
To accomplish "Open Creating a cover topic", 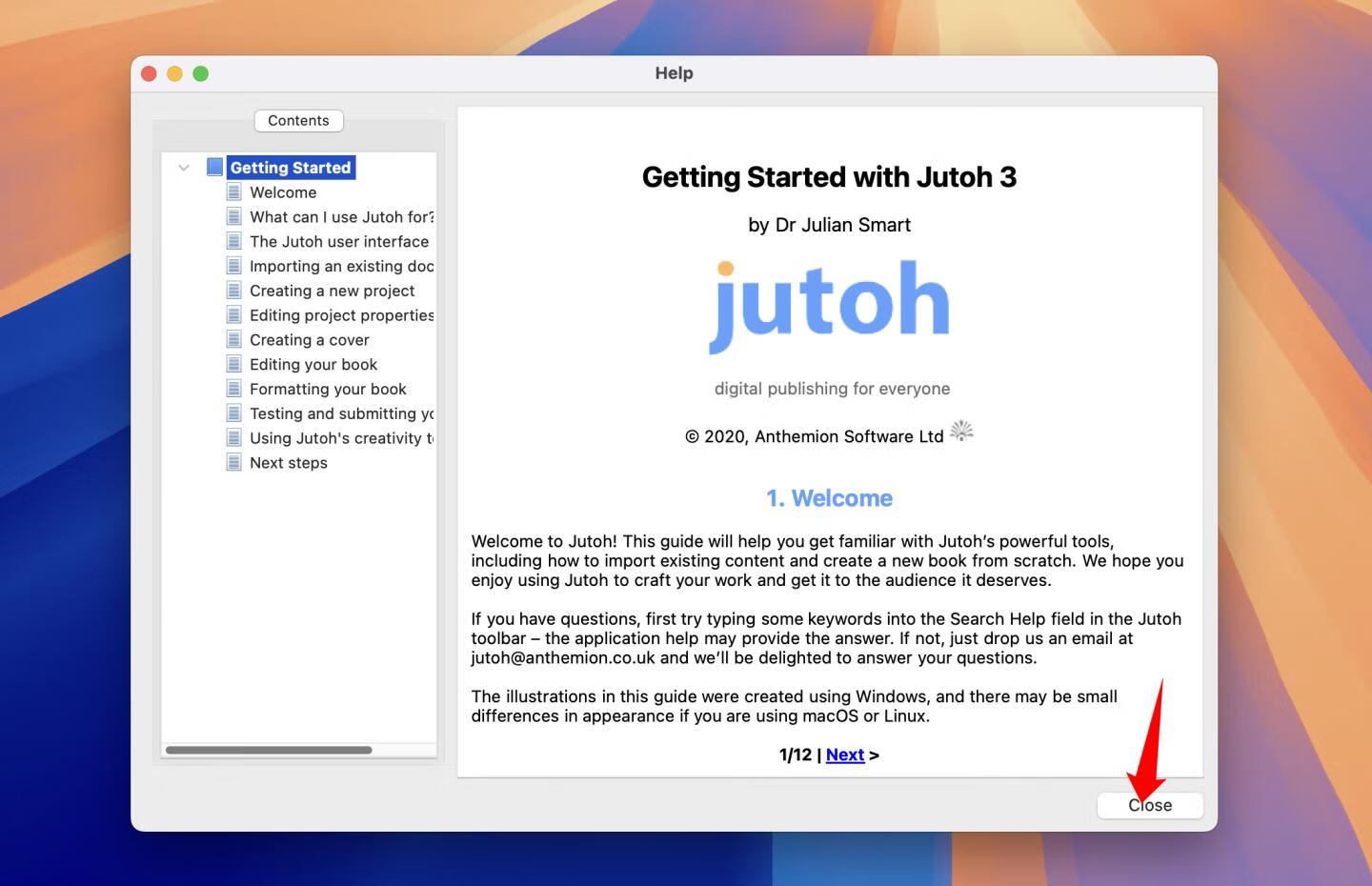I will (310, 340).
